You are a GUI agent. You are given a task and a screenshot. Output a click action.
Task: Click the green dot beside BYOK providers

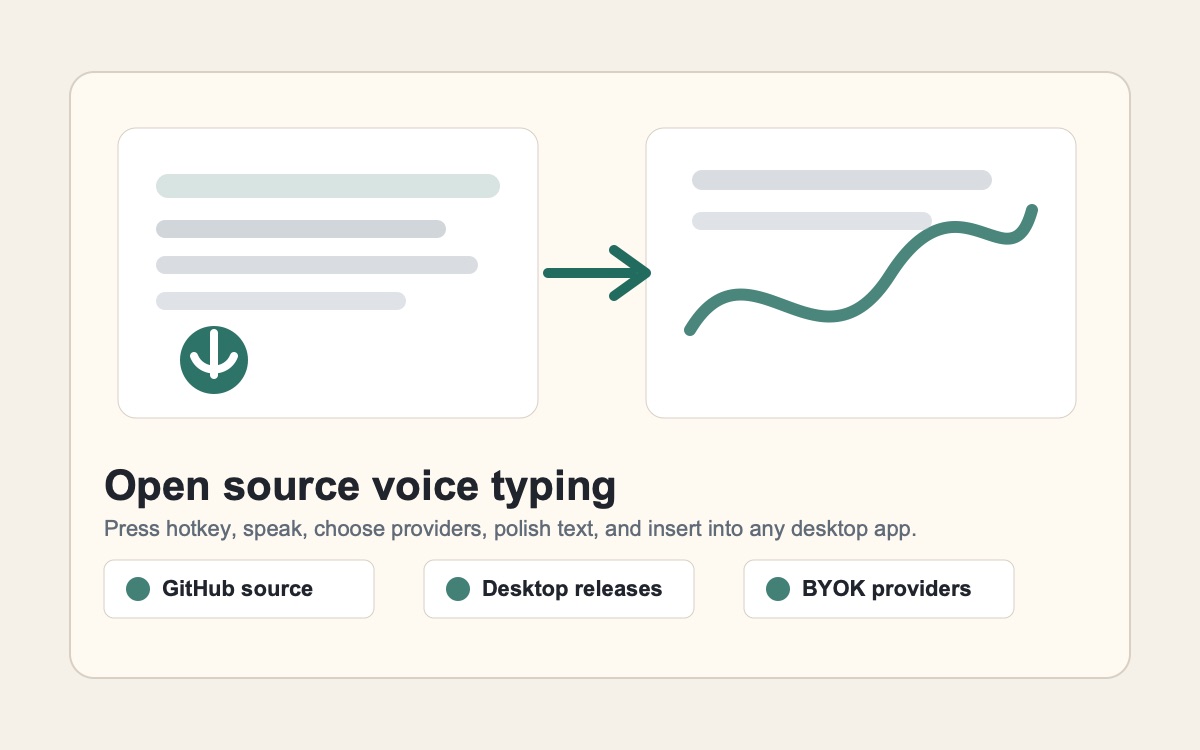778,589
